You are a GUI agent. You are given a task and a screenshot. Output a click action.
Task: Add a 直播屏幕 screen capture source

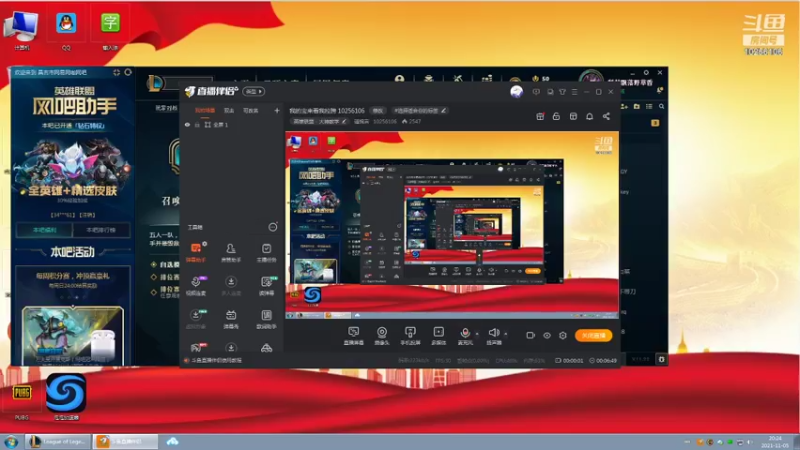point(354,336)
